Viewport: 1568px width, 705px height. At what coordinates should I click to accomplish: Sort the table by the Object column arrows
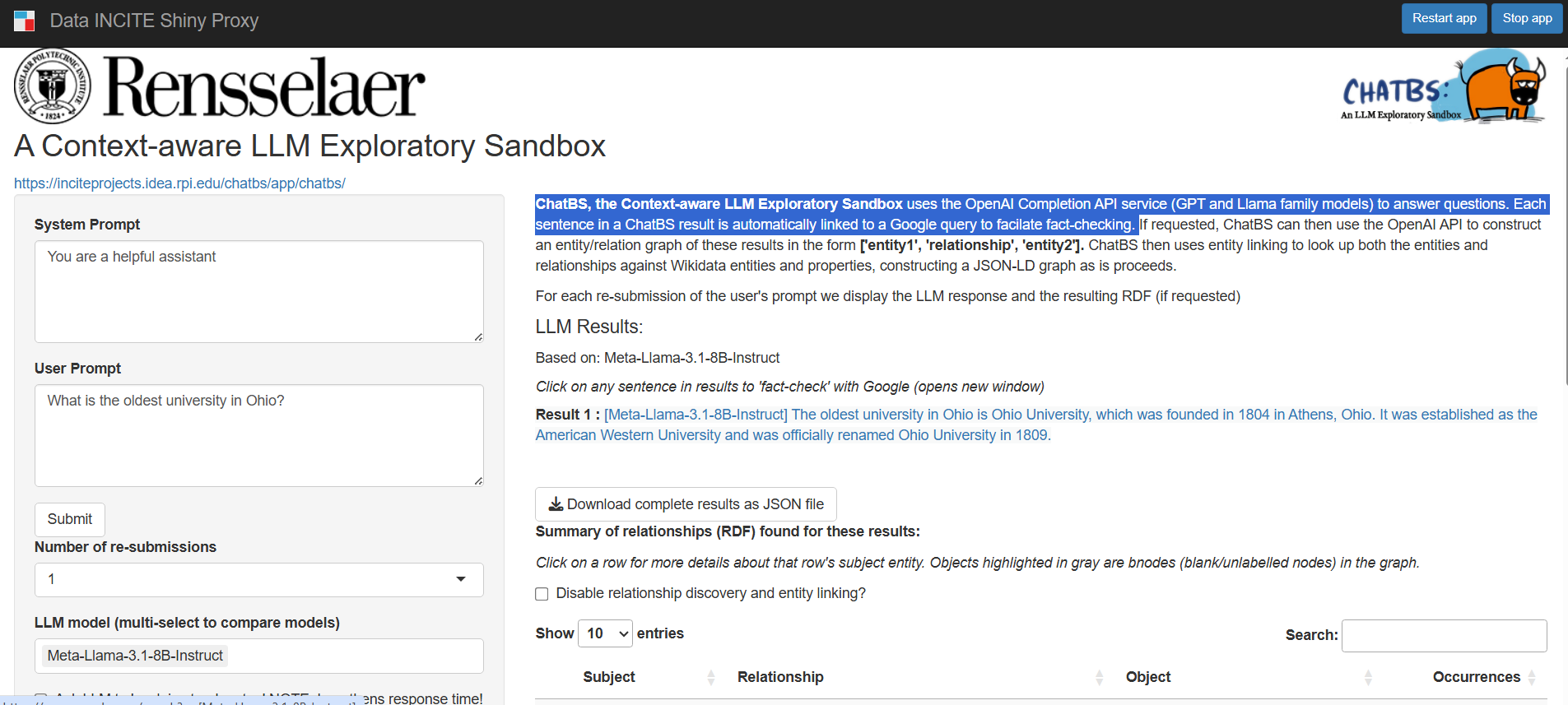[1368, 677]
